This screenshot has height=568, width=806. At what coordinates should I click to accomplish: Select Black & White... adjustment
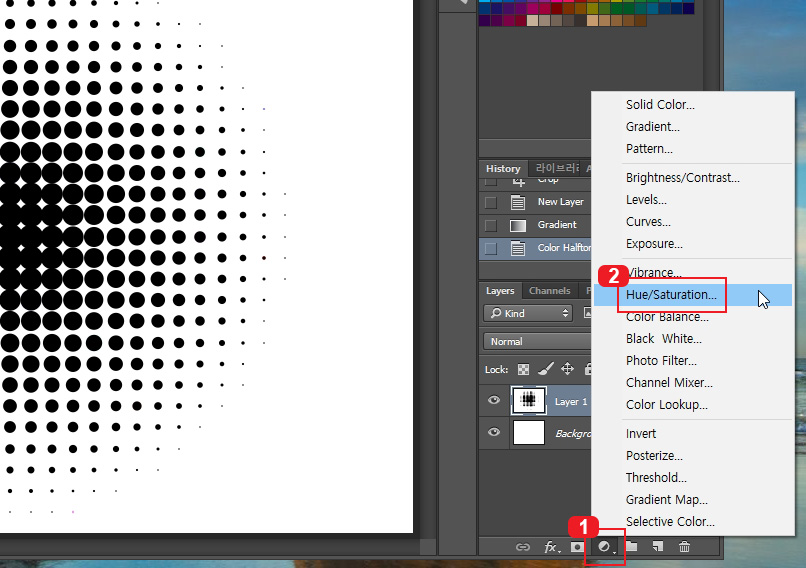coord(664,339)
